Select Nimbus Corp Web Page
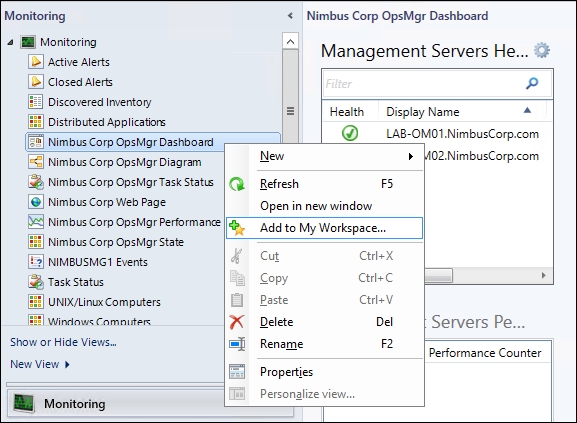The height and width of the screenshot is (423, 577). tap(107, 202)
